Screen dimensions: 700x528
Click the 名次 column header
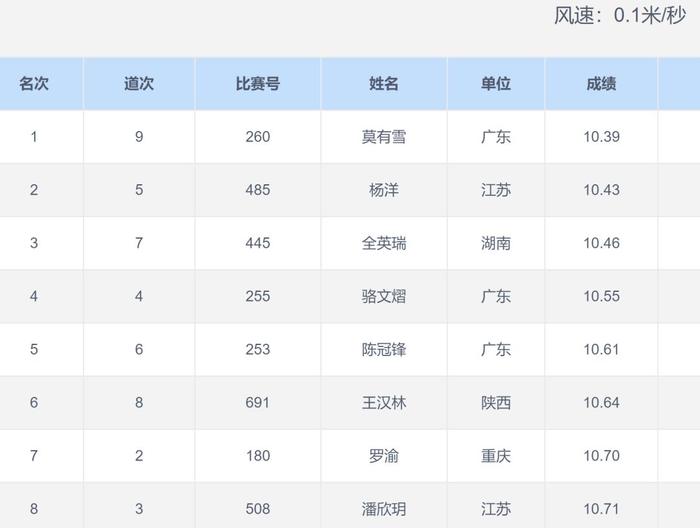[34, 83]
